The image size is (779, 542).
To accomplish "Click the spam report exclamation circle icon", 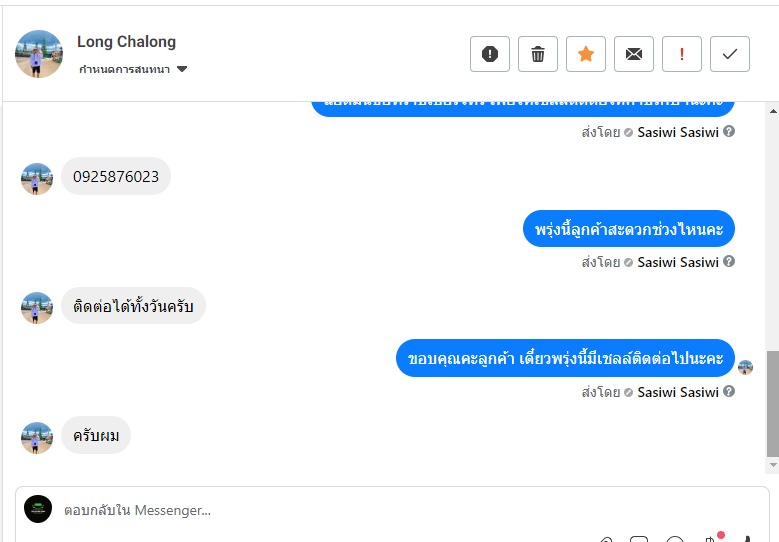I will click(490, 54).
